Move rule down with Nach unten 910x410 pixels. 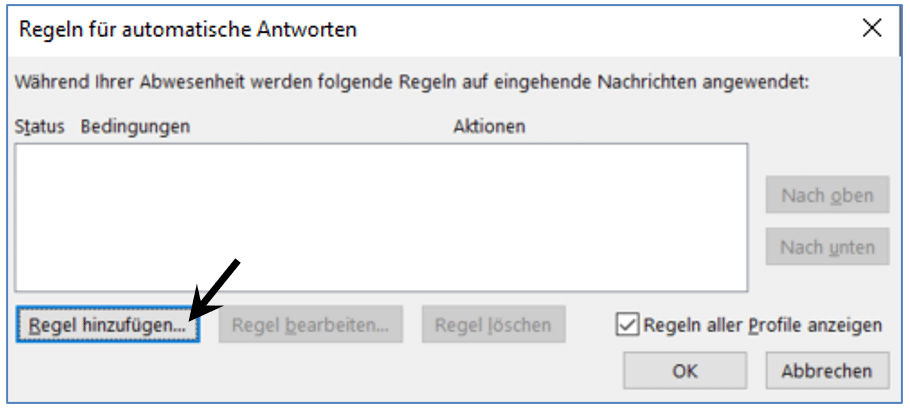click(x=828, y=247)
